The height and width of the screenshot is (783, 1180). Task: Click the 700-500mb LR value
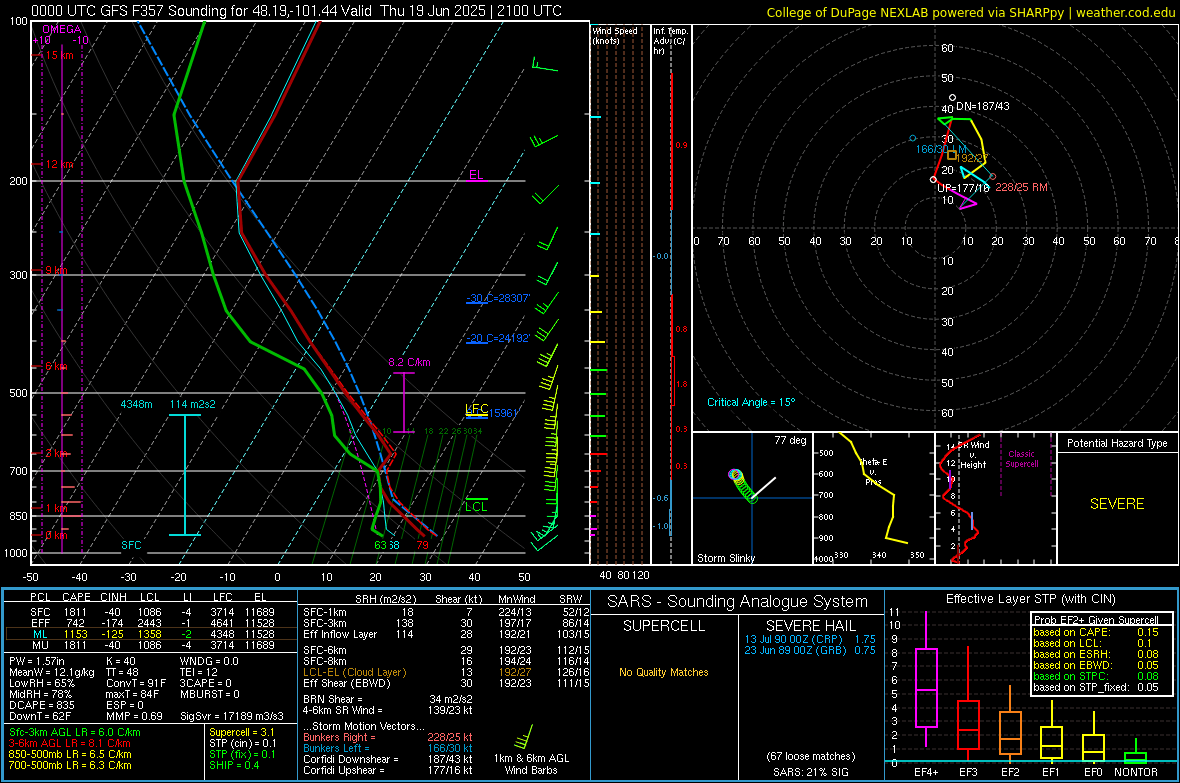70,765
